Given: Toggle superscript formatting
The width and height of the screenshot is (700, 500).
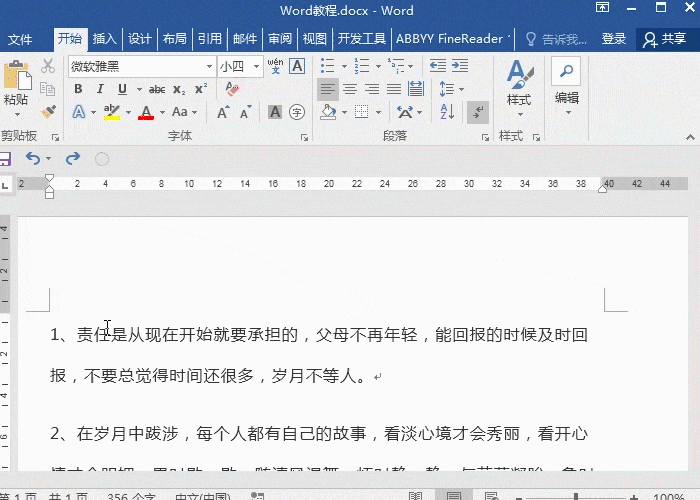Looking at the screenshot, I should pos(201,89).
